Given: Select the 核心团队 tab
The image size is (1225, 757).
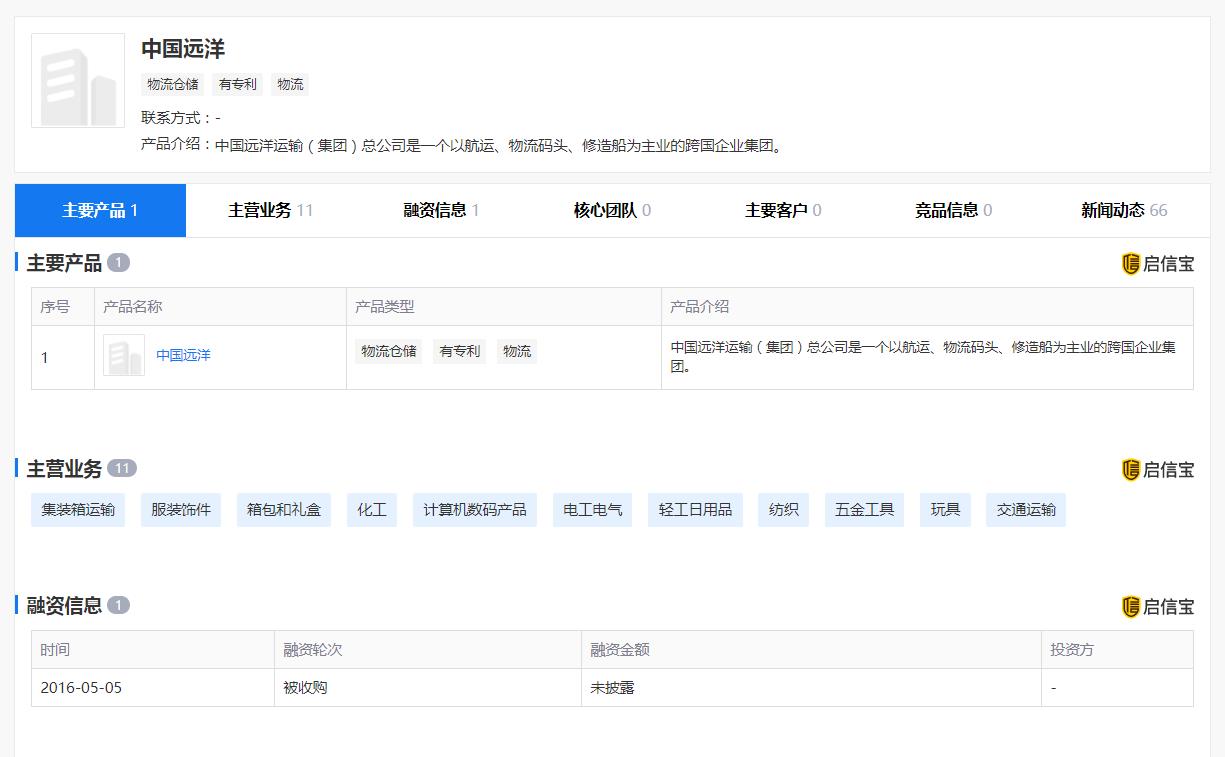Looking at the screenshot, I should tap(612, 210).
